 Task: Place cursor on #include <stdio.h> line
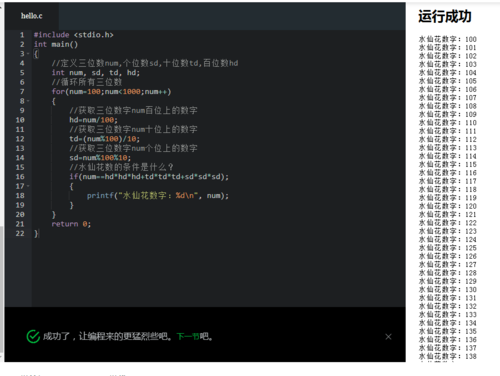click(x=74, y=35)
